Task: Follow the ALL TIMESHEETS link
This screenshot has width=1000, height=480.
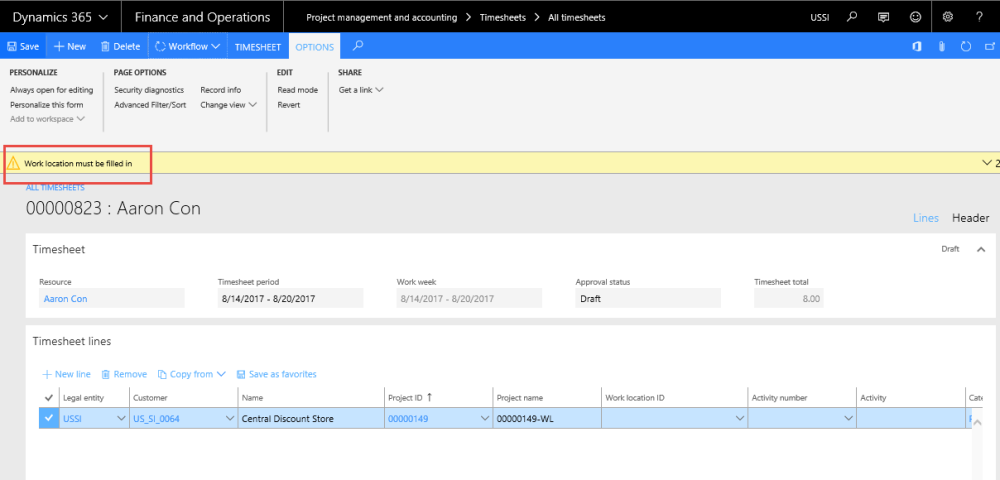Action: pos(55,187)
